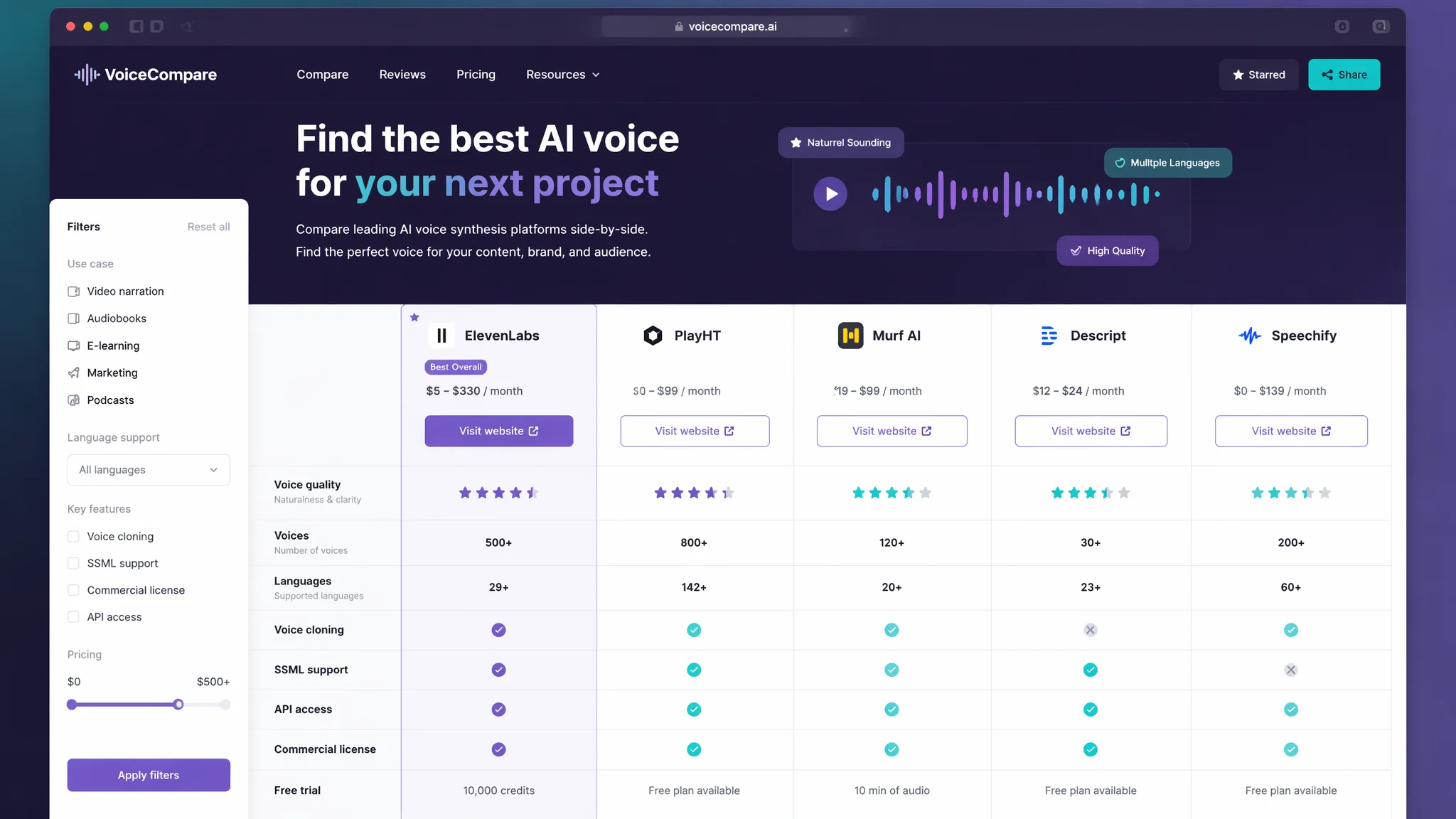The width and height of the screenshot is (1456, 819).
Task: Open the Compare nav item
Action: pyautogui.click(x=323, y=75)
